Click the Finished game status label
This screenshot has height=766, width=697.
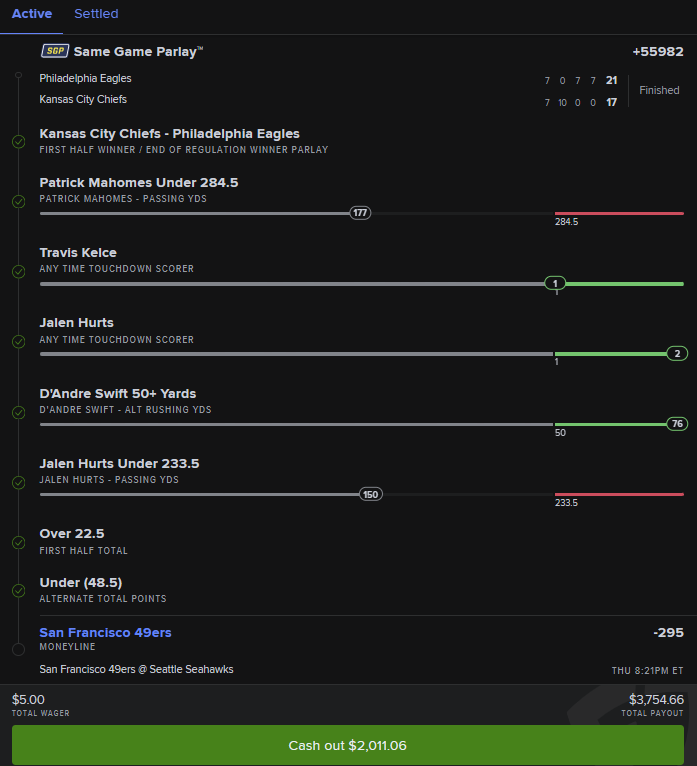coord(659,90)
